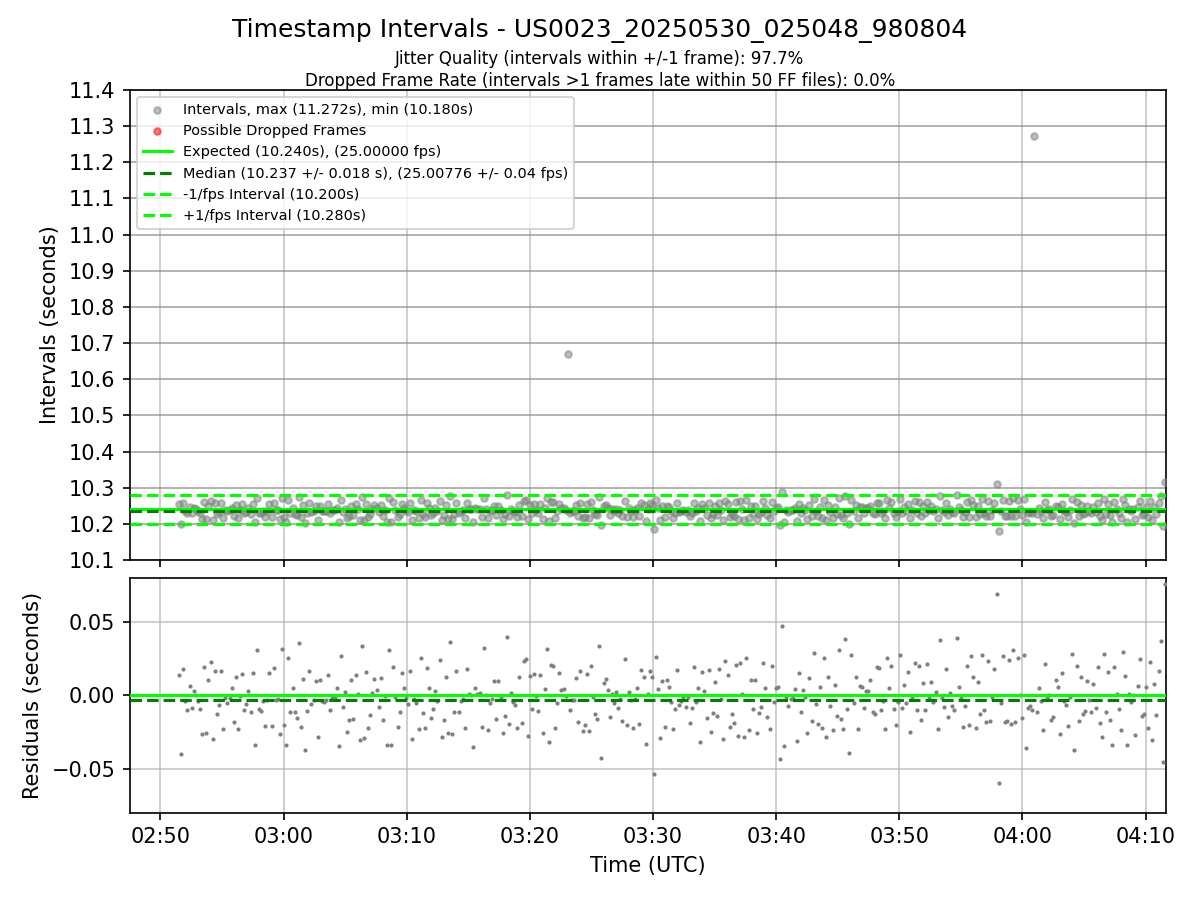Image resolution: width=1200 pixels, height=900 pixels.
Task: Click the Expected (10.240s) legend entry
Action: pos(312,151)
